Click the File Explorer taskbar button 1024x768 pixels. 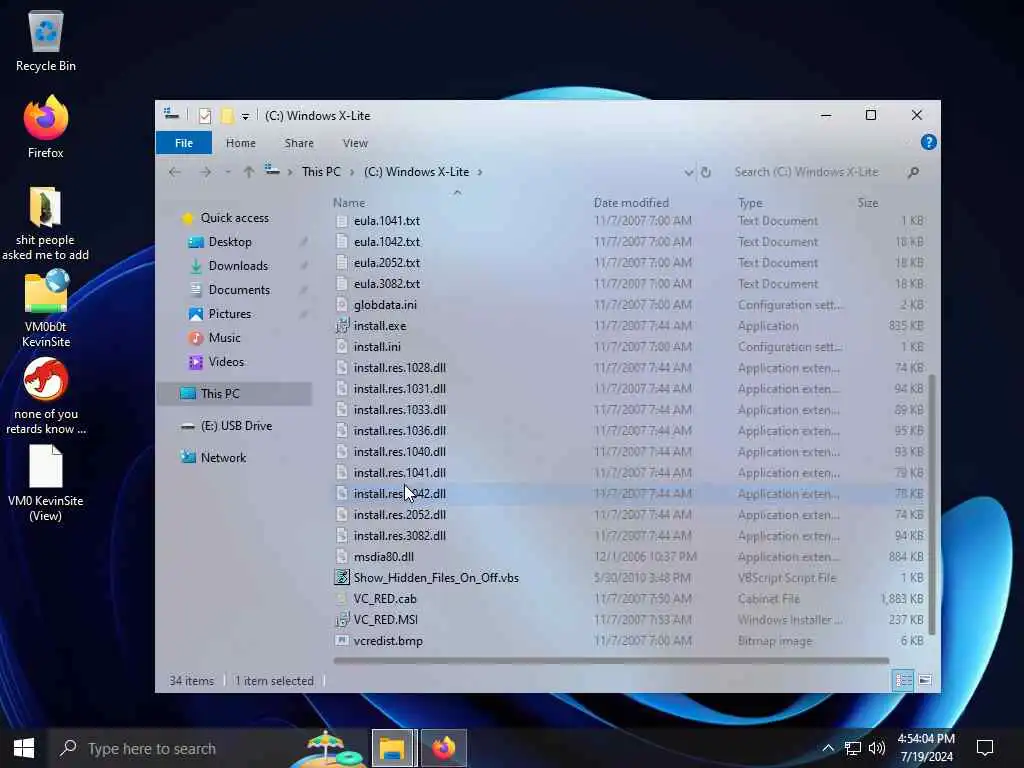tap(394, 748)
